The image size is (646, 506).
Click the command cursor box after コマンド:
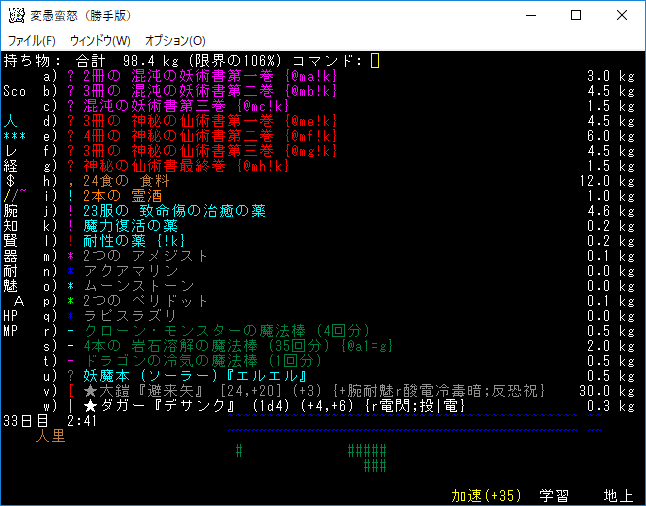[375, 61]
